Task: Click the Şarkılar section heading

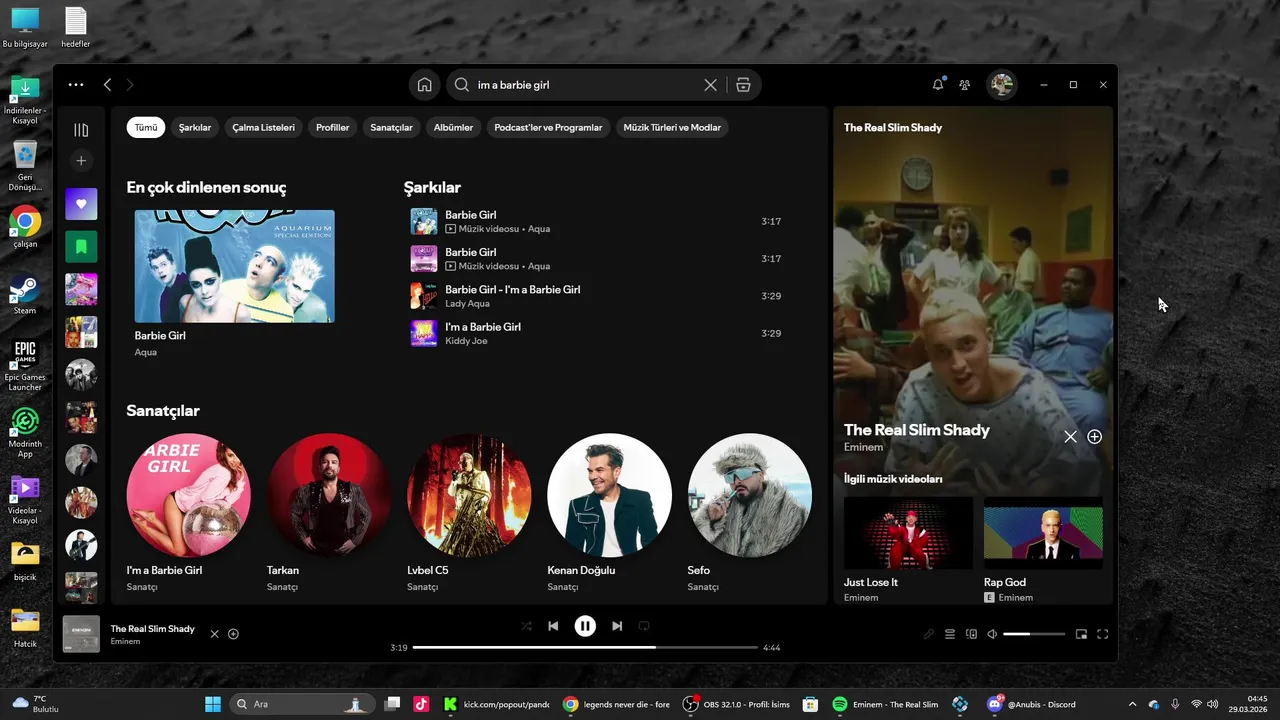Action: tap(432, 188)
